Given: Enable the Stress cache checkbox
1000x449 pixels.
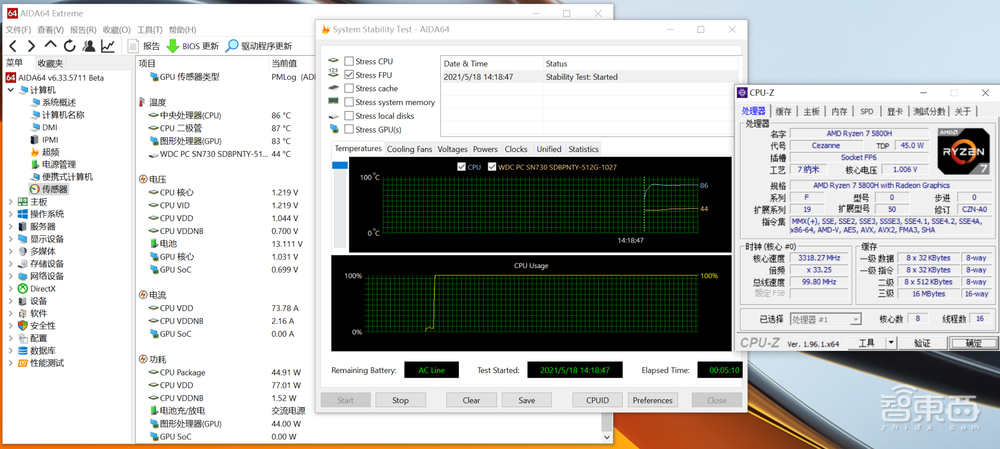Looking at the screenshot, I should coord(349,89).
